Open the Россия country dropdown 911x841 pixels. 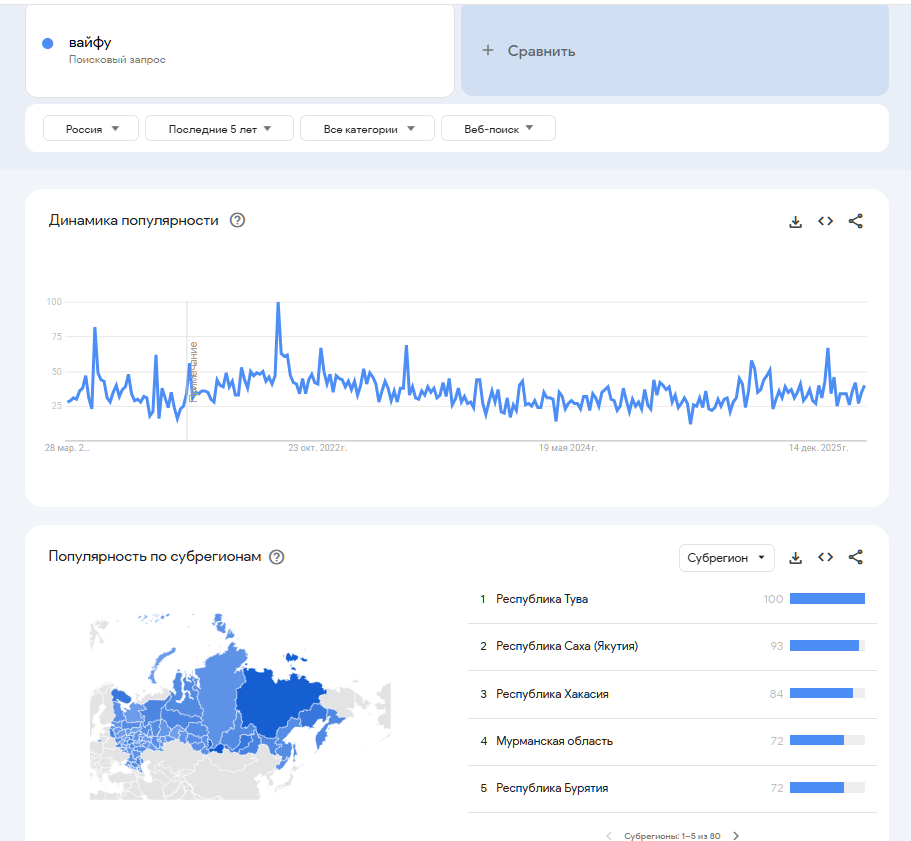click(x=91, y=128)
